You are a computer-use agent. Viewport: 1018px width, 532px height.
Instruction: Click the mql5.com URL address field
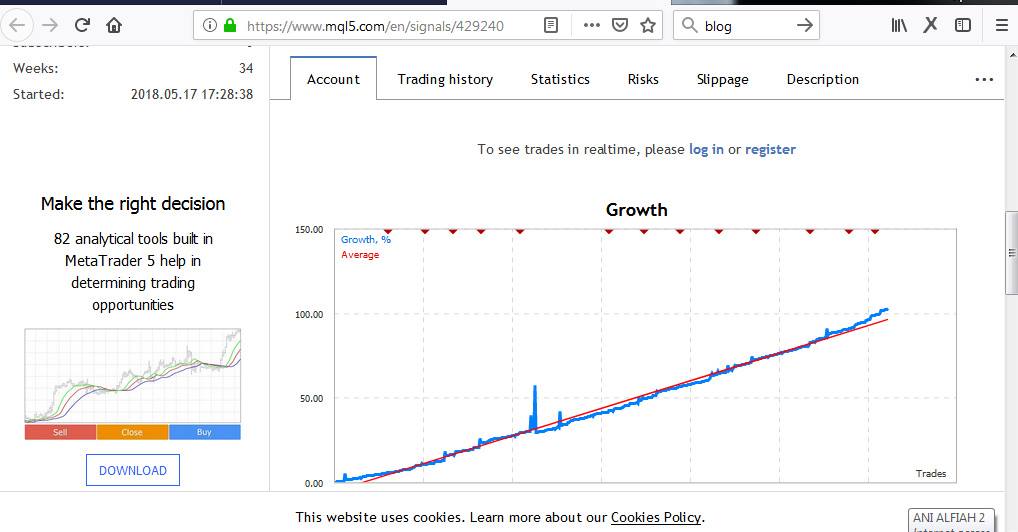(375, 26)
